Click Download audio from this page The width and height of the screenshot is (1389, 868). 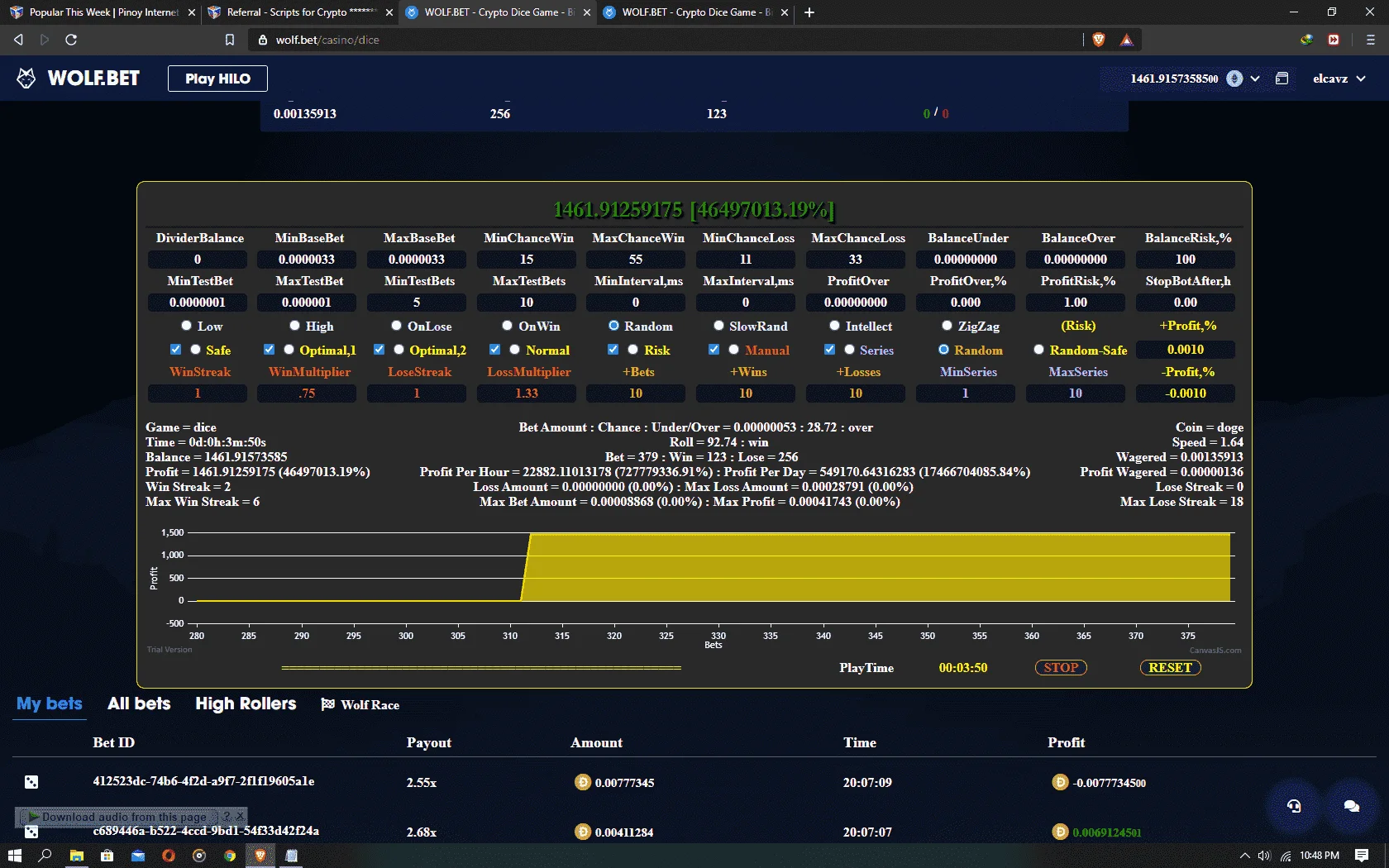[x=124, y=817]
